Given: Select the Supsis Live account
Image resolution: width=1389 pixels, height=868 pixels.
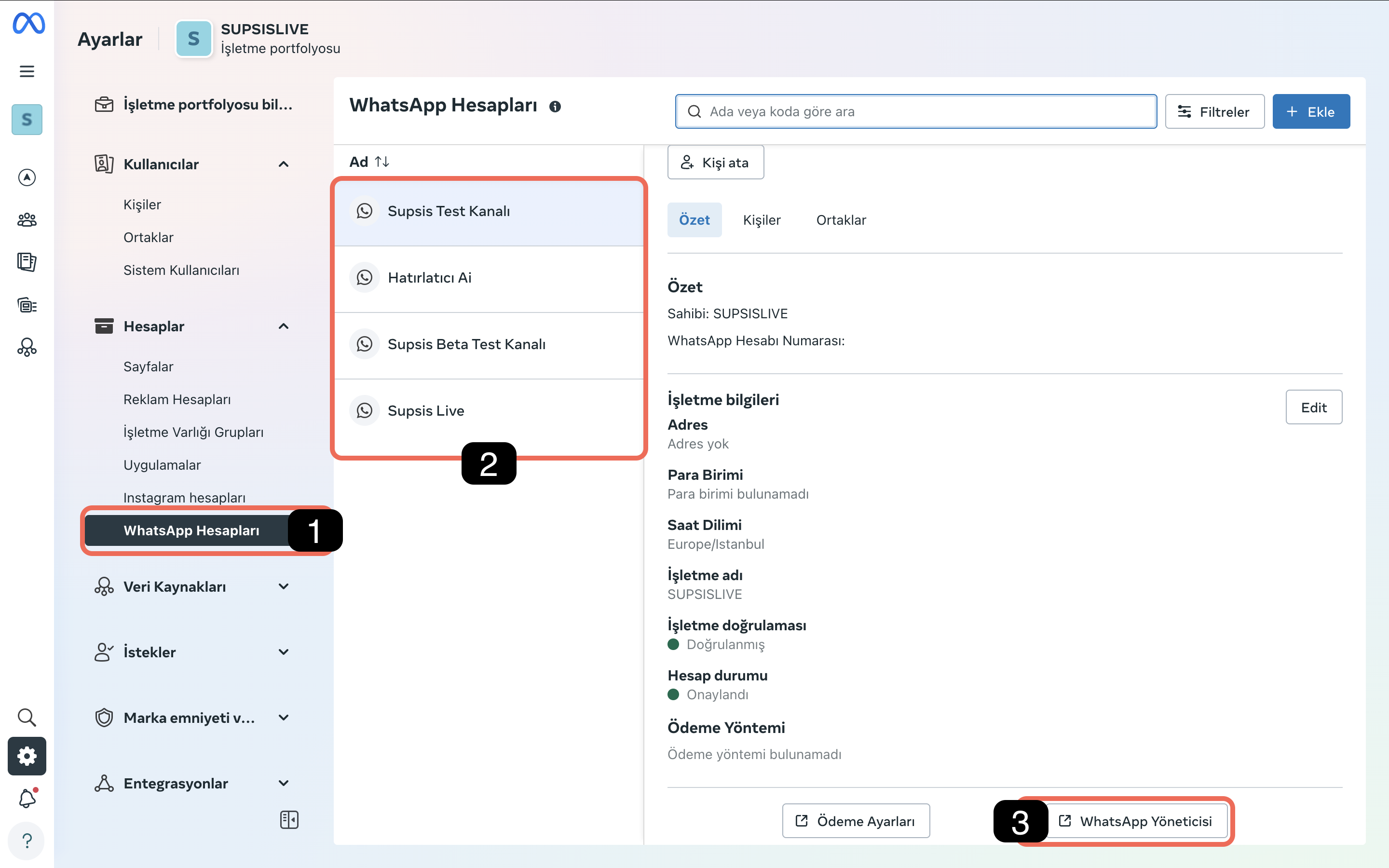Looking at the screenshot, I should (x=489, y=413).
